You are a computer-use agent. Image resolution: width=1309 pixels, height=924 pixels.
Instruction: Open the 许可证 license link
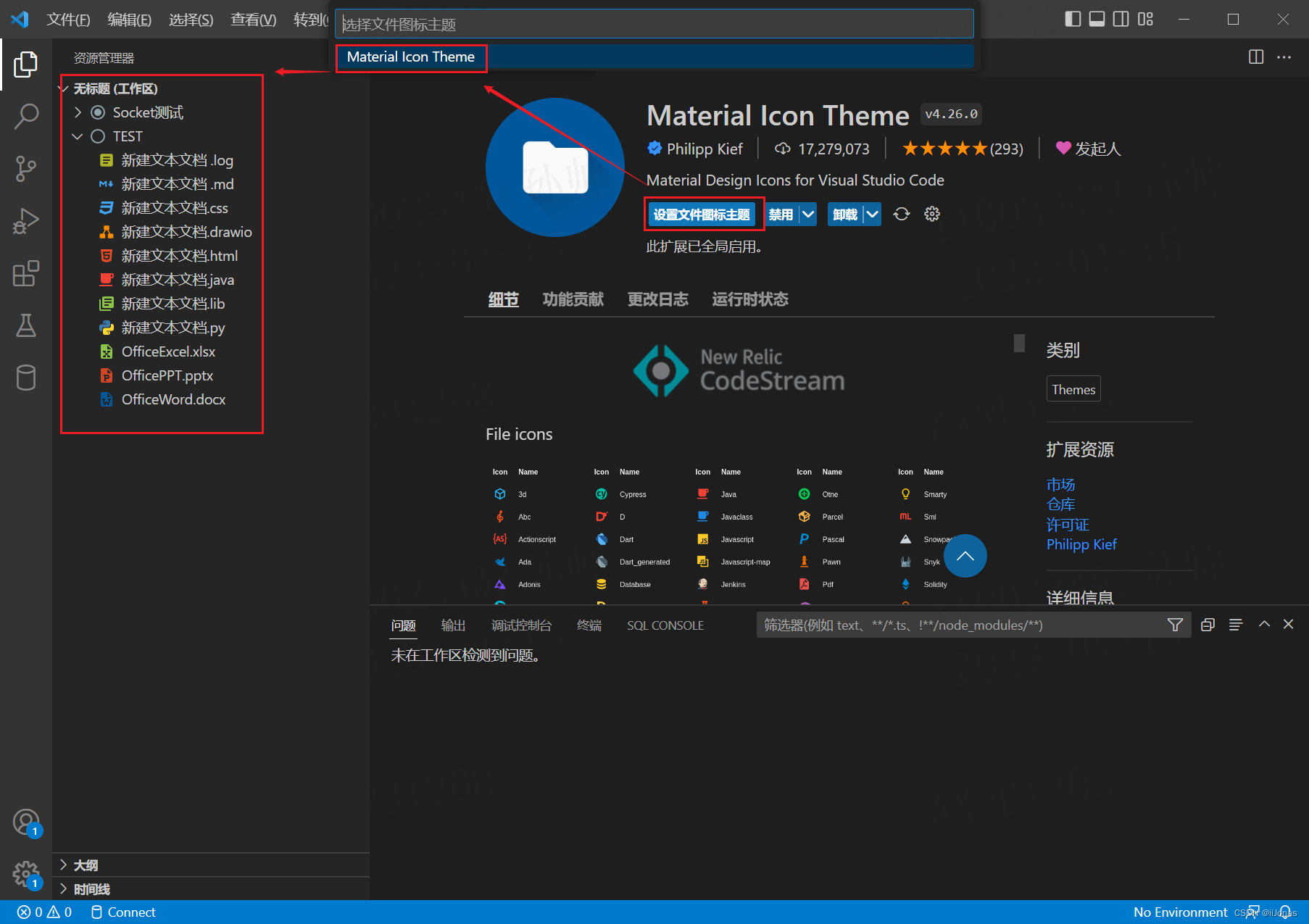(1068, 524)
